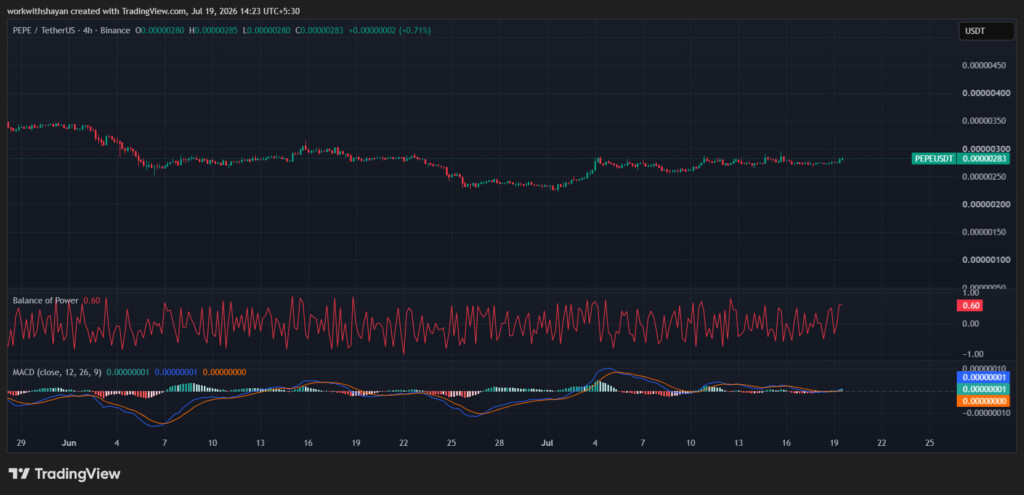Click the TradingView logo at the bottom
1024x495 pixels.
pos(64,473)
